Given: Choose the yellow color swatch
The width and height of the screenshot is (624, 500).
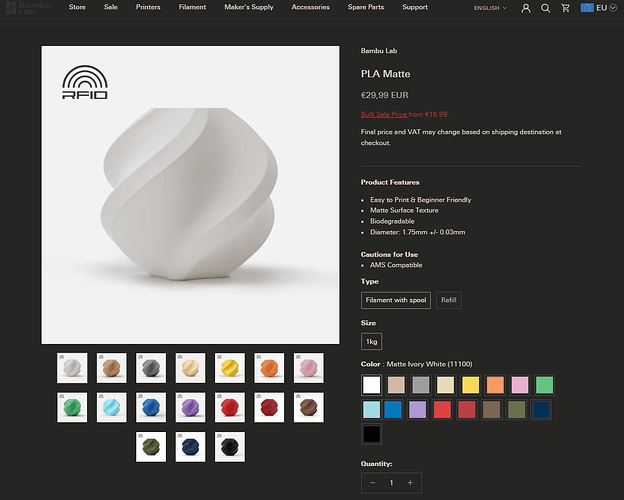Looking at the screenshot, I should click(x=470, y=385).
